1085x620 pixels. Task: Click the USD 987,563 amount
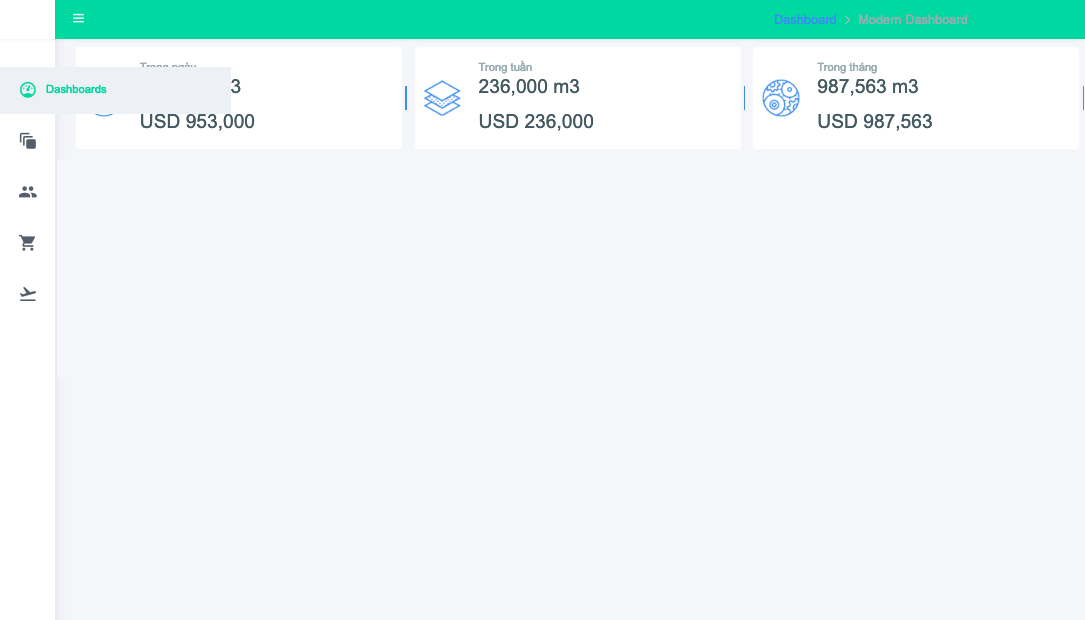coord(875,121)
